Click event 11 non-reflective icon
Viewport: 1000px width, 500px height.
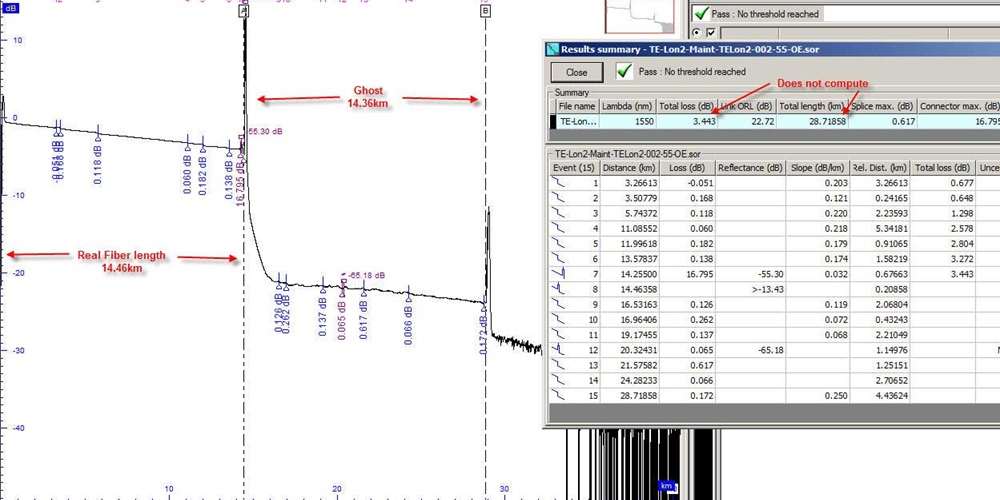pyautogui.click(x=558, y=335)
